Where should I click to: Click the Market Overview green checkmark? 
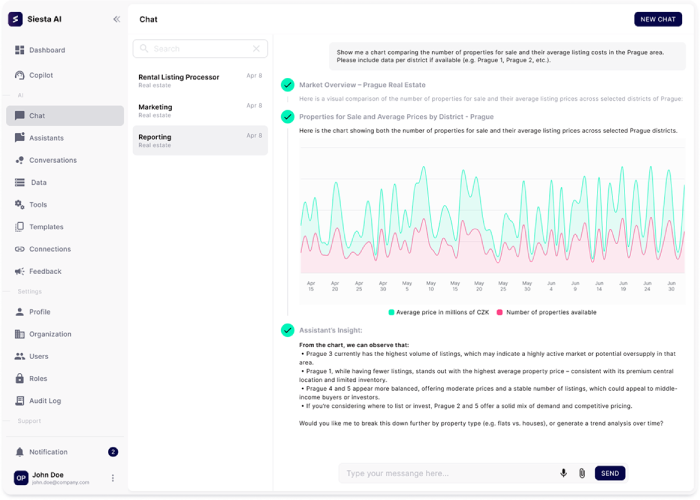287,85
